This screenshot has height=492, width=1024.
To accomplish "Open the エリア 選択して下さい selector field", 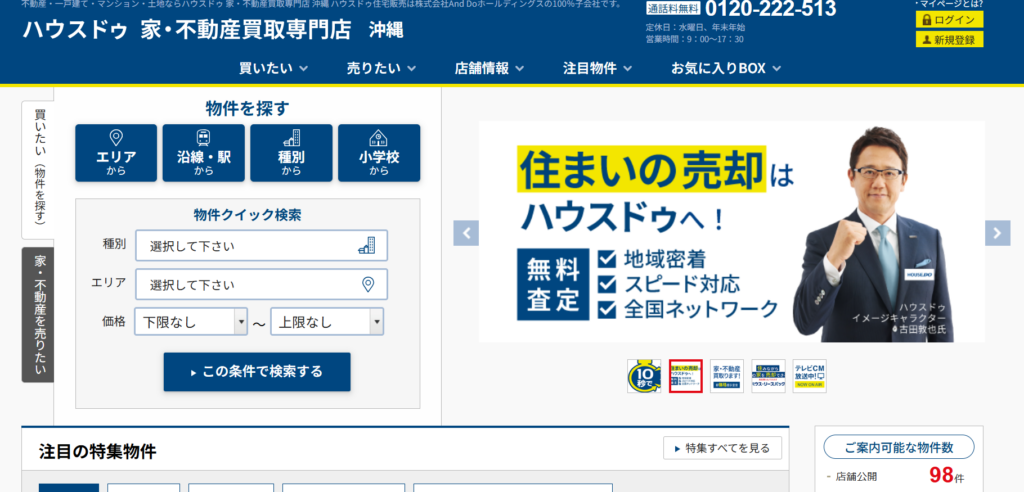I will click(x=261, y=285).
